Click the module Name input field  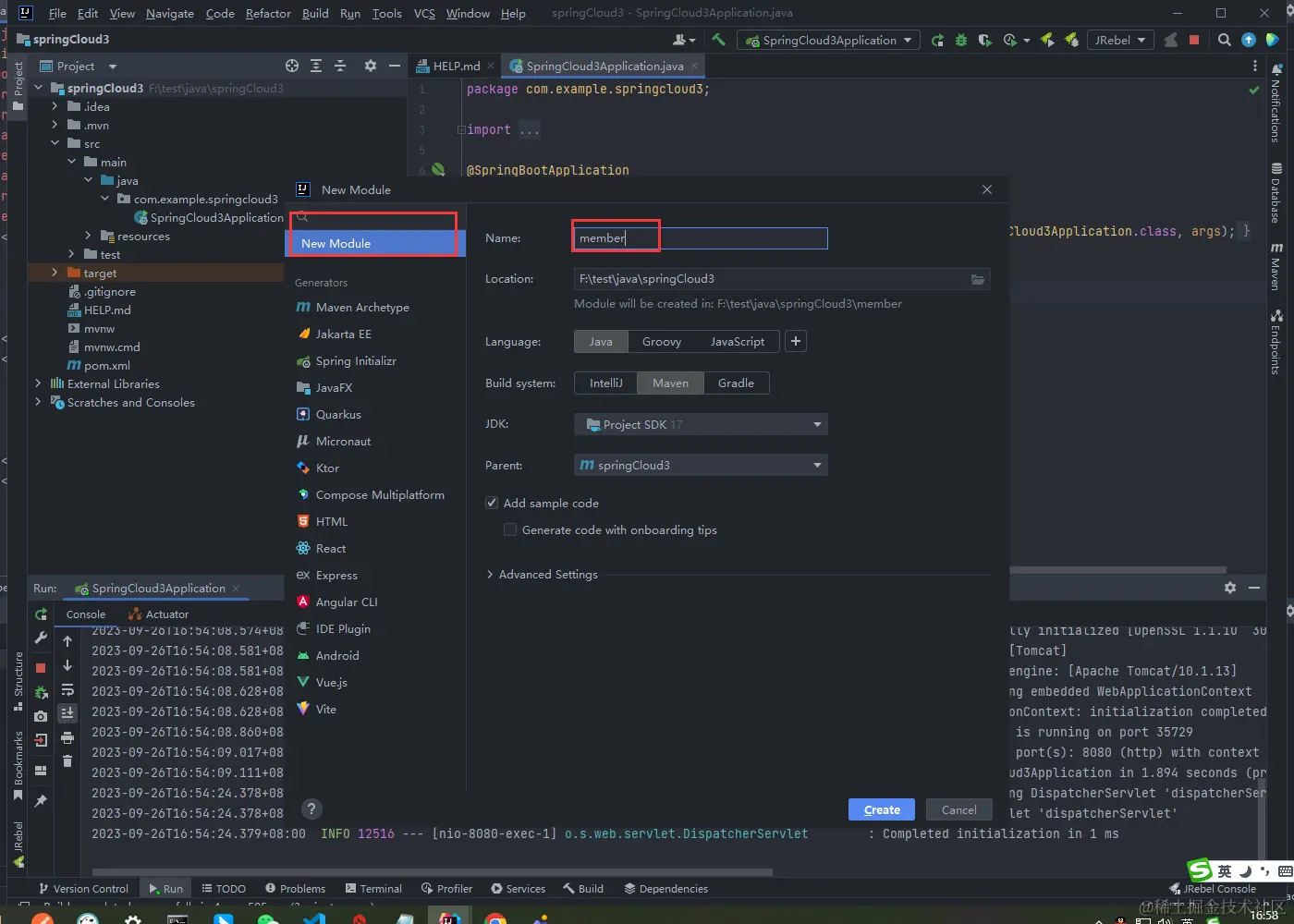(701, 238)
